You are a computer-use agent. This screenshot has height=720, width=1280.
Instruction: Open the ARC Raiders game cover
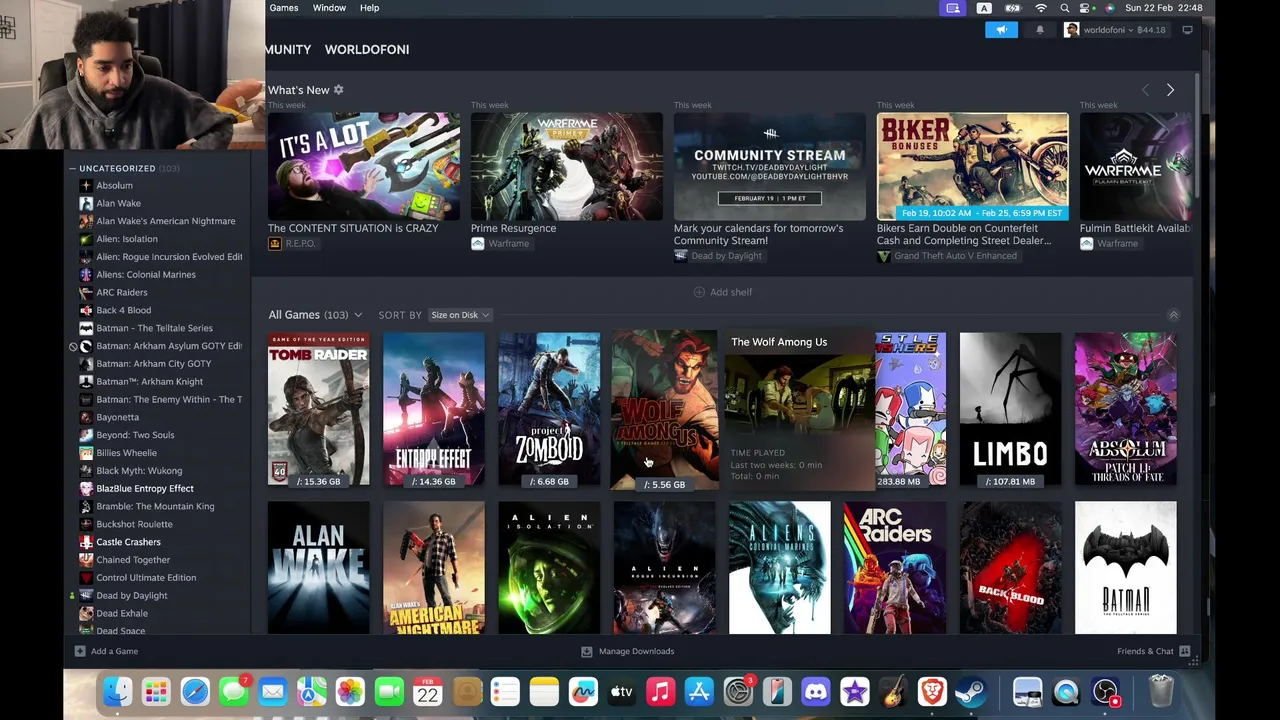click(895, 568)
